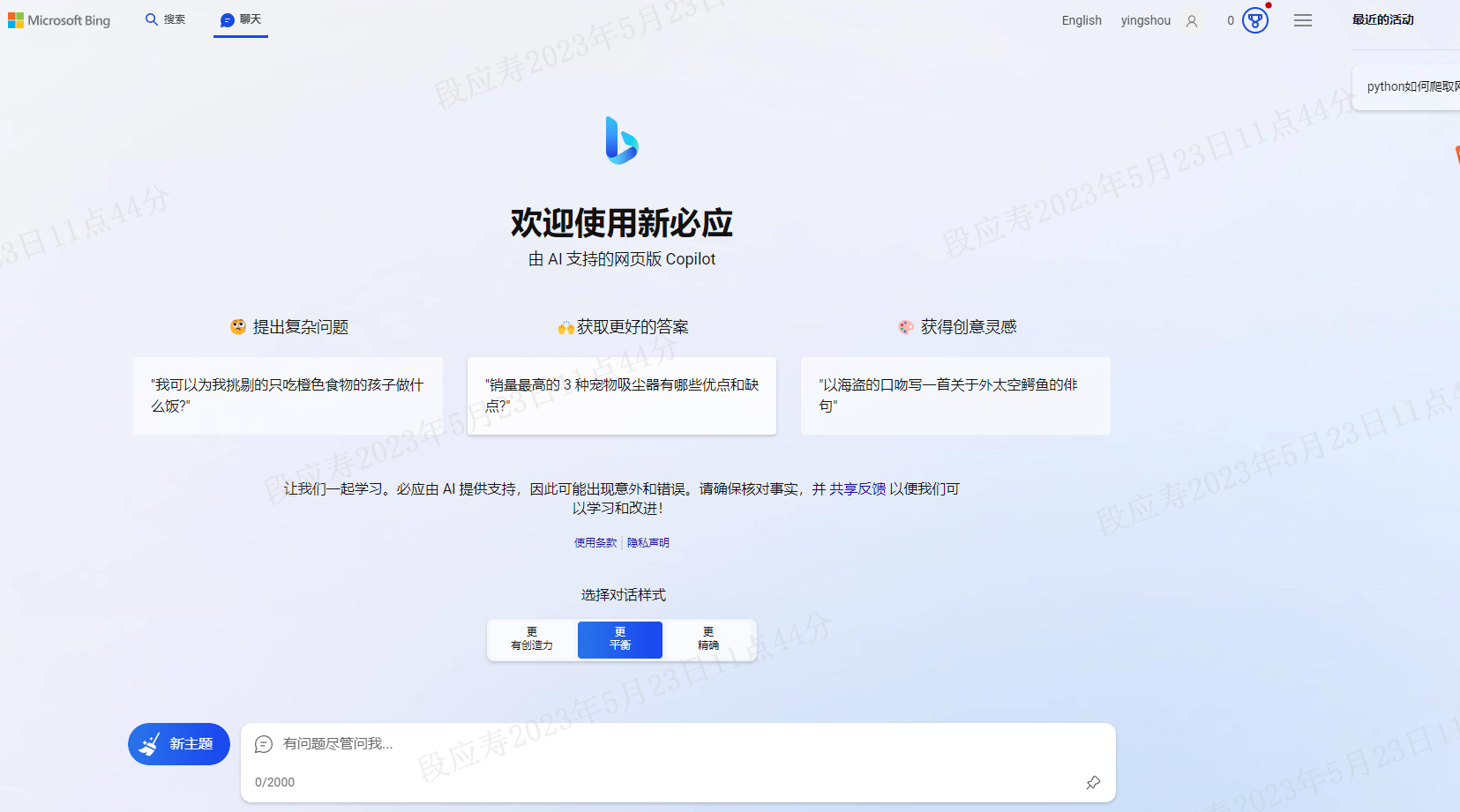Select 更平衡 conversation style
Viewport: 1460px width, 812px height.
click(x=620, y=639)
